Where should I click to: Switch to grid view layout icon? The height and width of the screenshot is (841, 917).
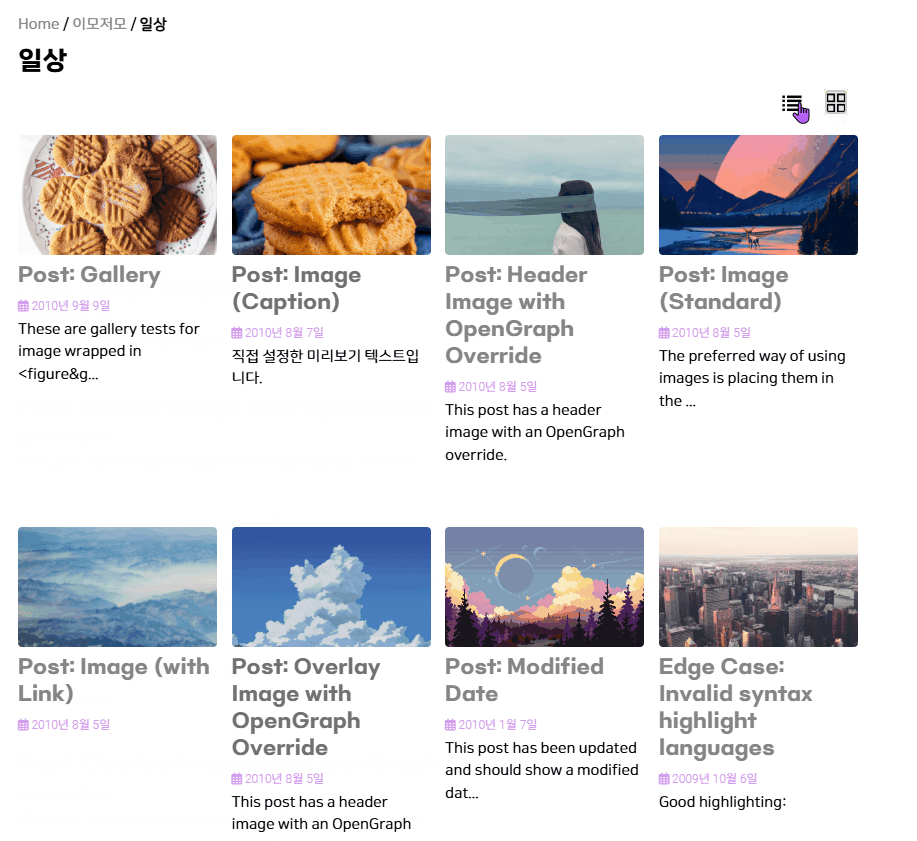tap(836, 102)
